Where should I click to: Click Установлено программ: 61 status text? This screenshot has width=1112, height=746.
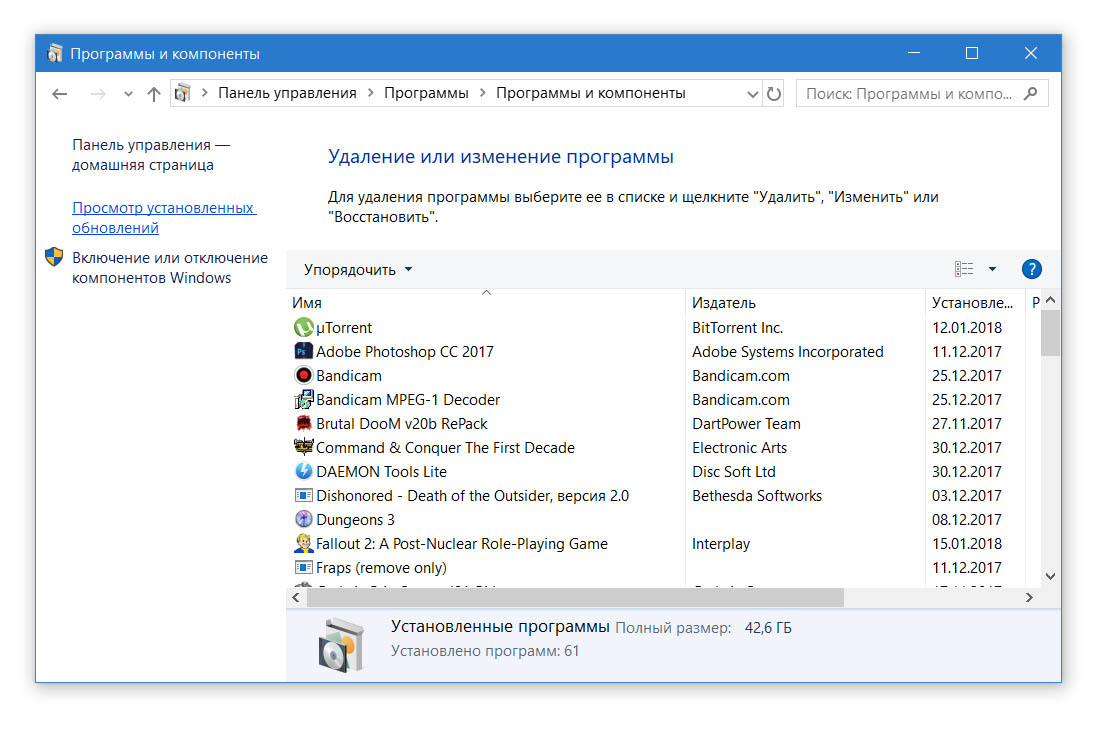click(485, 651)
